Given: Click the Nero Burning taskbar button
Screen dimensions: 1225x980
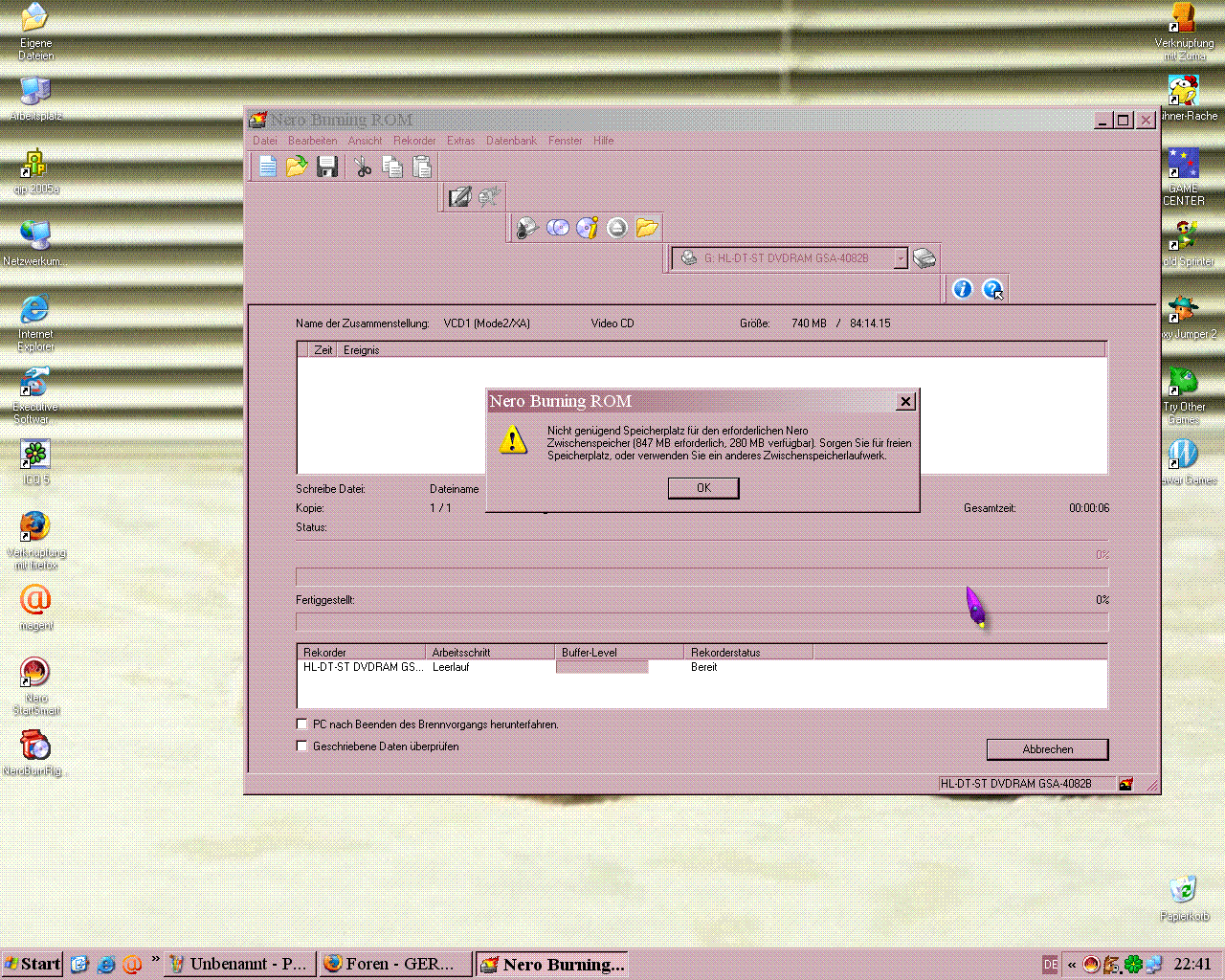Looking at the screenshot, I should coord(552,964).
